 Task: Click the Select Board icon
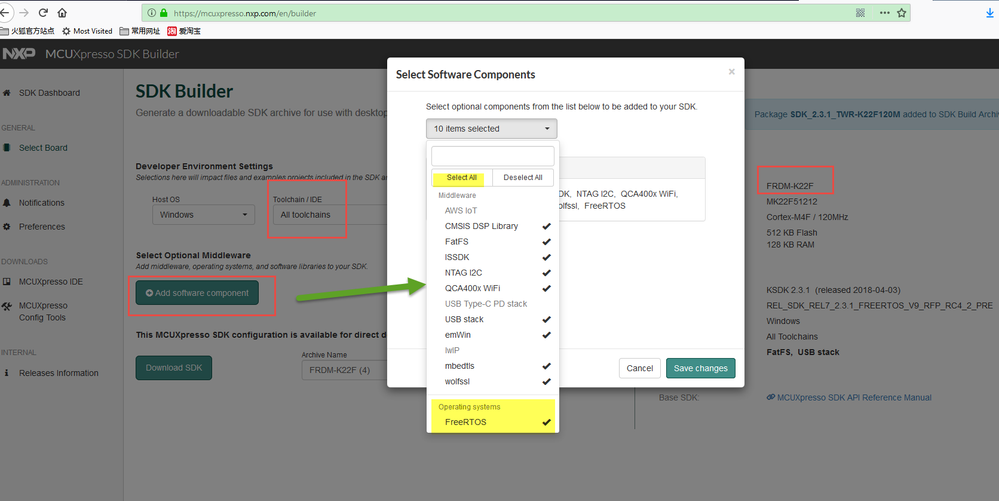(6, 148)
